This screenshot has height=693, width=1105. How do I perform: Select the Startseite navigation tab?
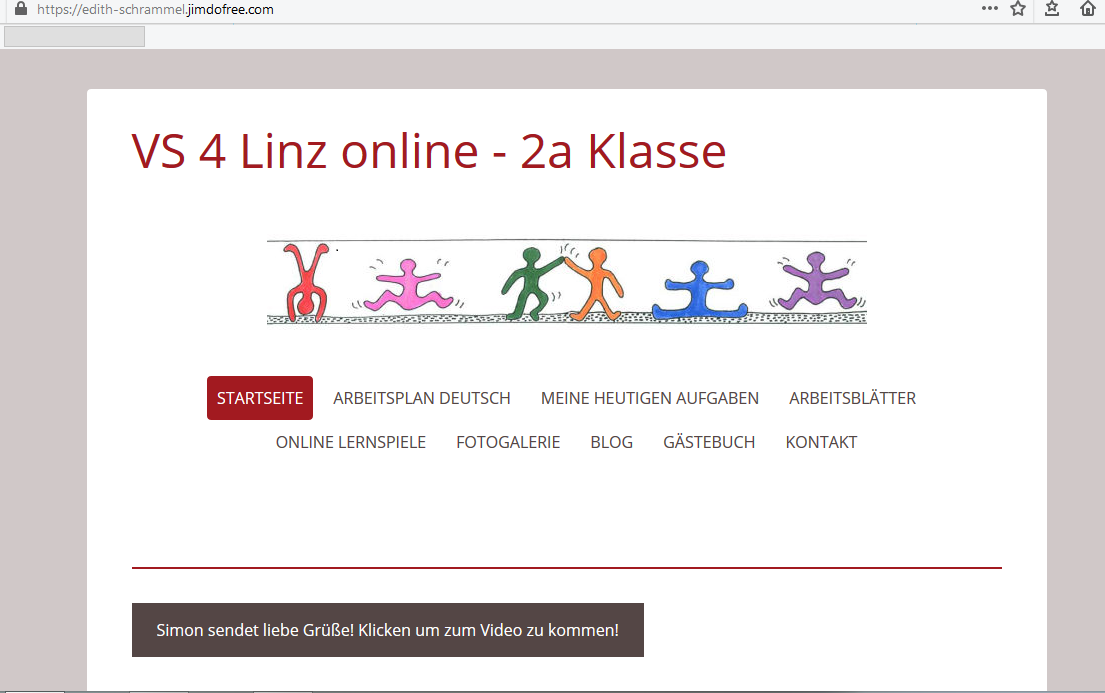point(260,398)
